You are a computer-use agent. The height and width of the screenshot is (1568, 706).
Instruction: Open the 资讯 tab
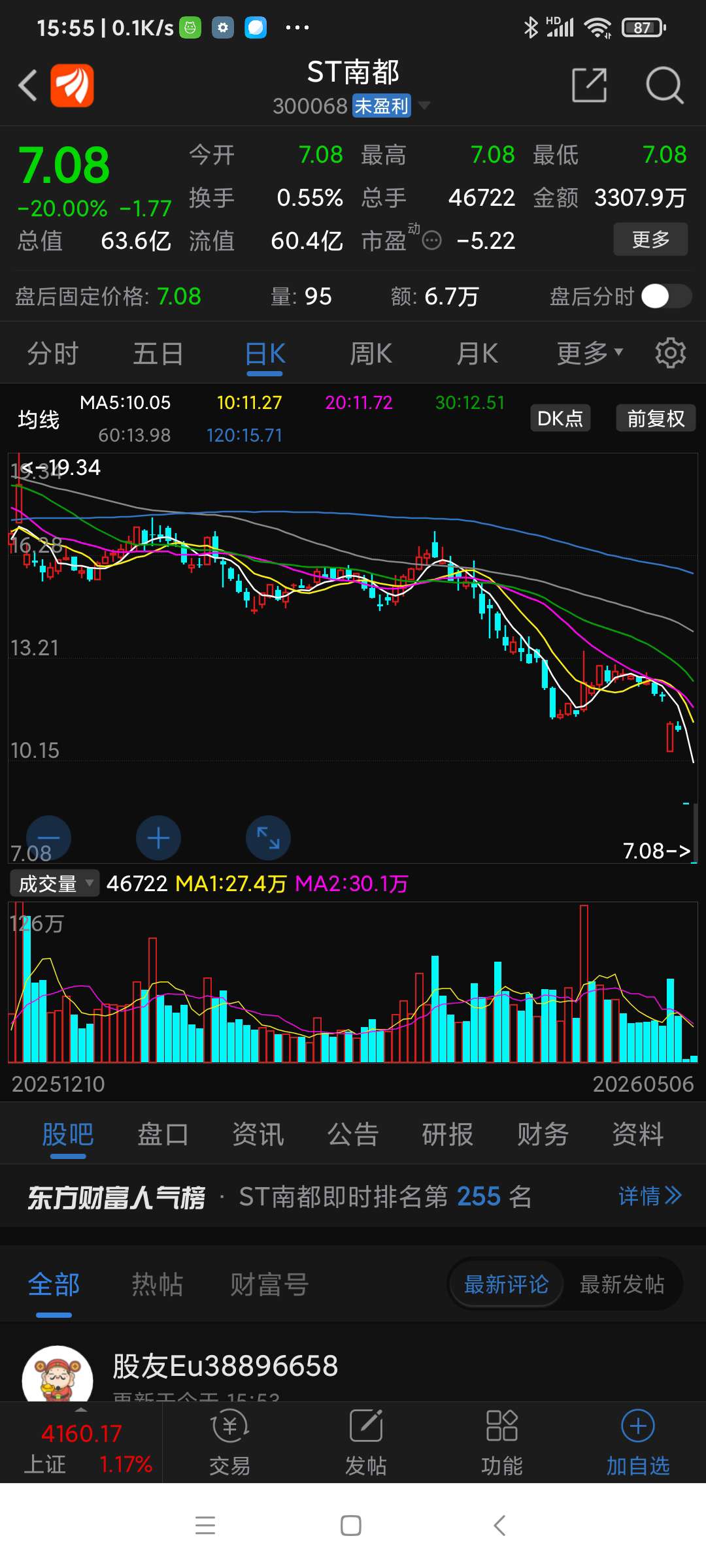click(x=258, y=1134)
